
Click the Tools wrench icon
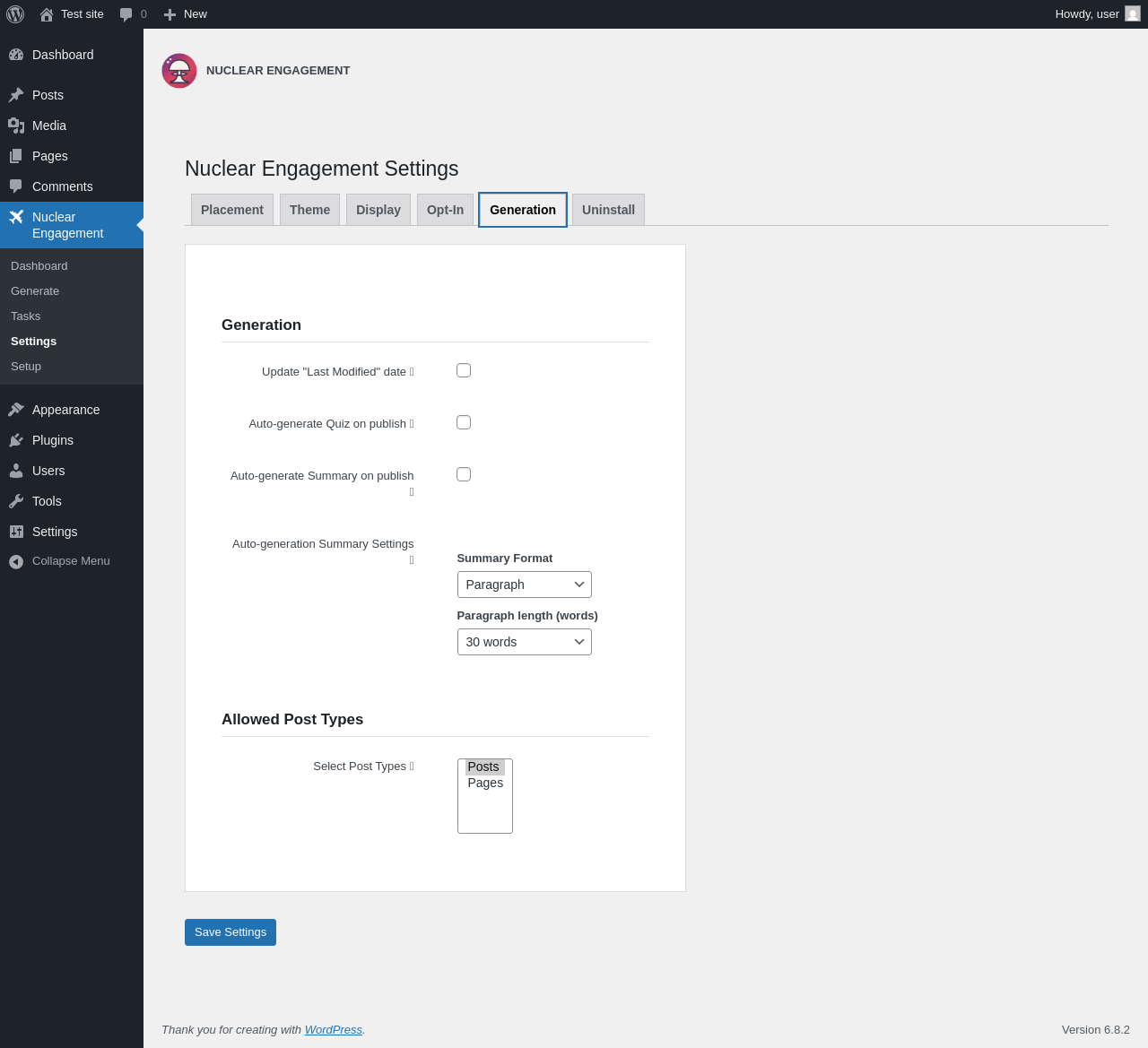tap(16, 501)
